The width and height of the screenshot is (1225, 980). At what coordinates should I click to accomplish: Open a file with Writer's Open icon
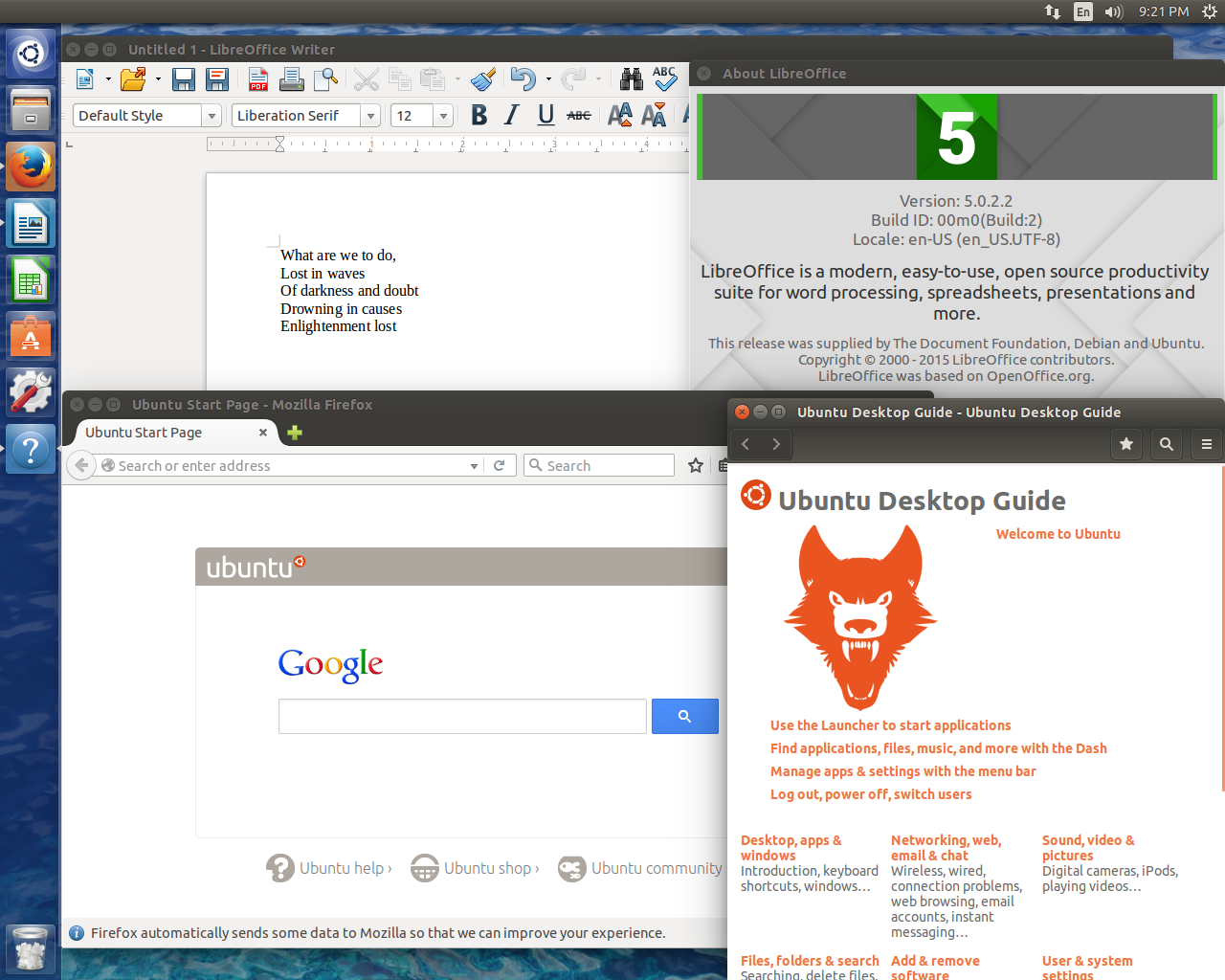click(x=132, y=79)
